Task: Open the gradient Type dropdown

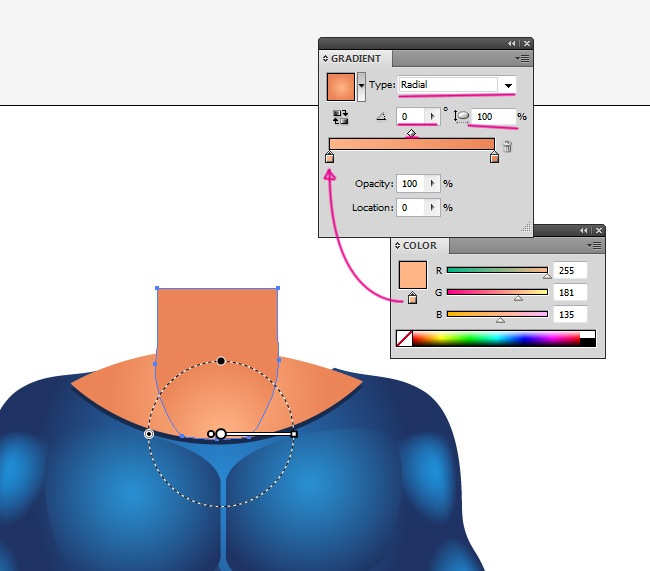Action: pos(508,85)
